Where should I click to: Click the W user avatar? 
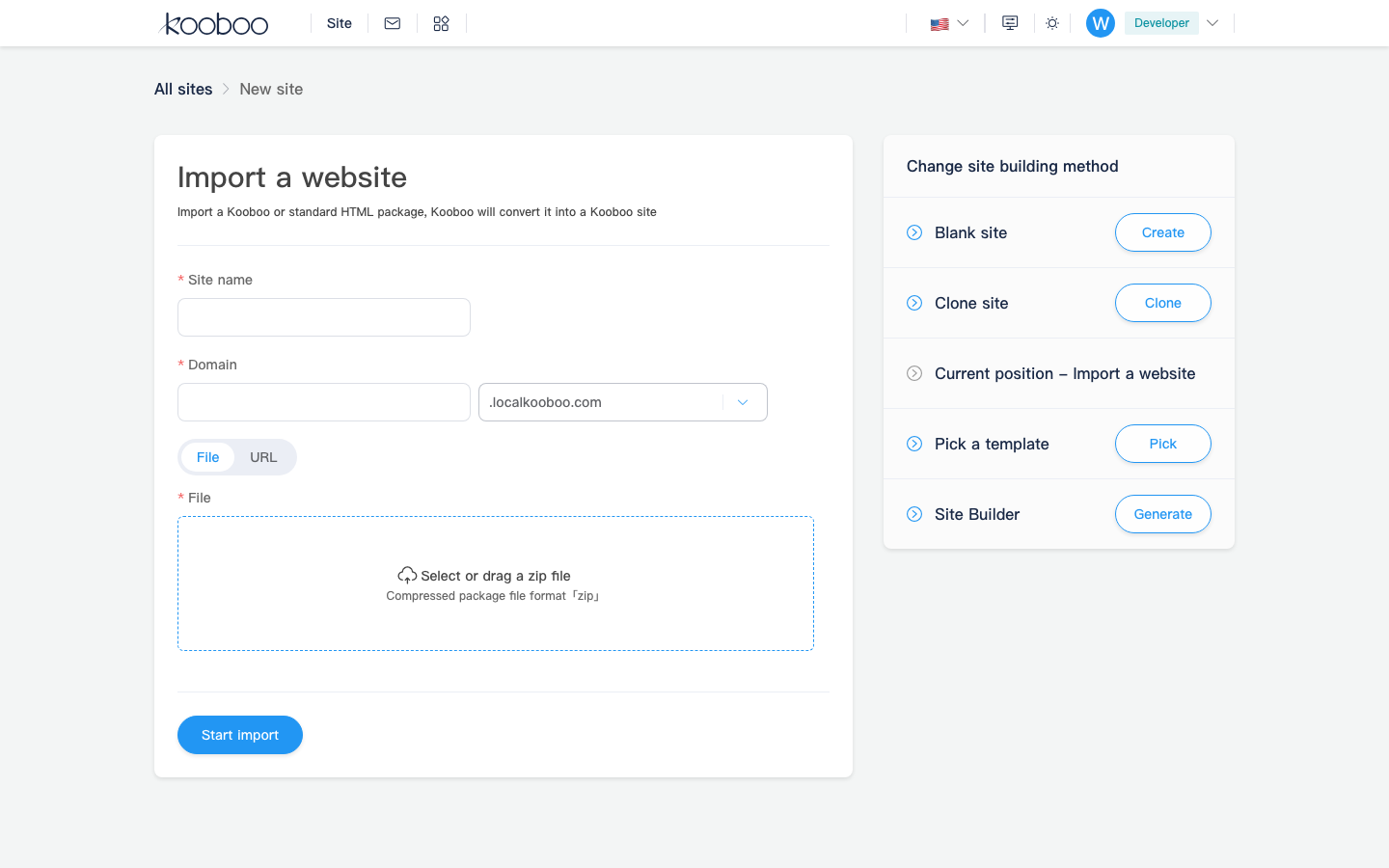(1101, 23)
